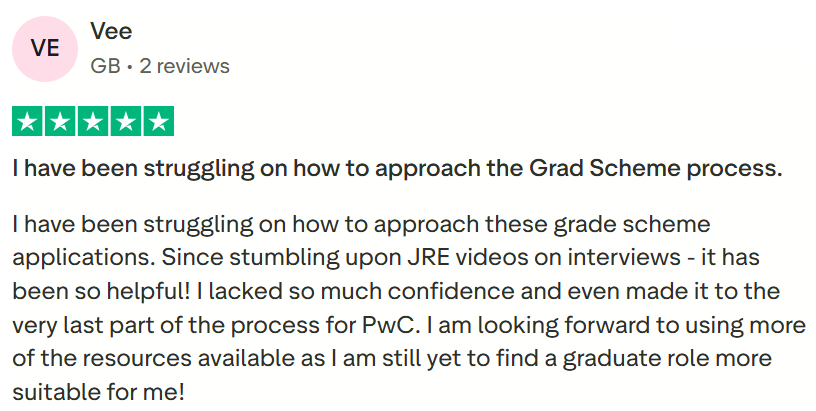Click the third green rating star
The height and width of the screenshot is (411, 816).
click(x=94, y=122)
